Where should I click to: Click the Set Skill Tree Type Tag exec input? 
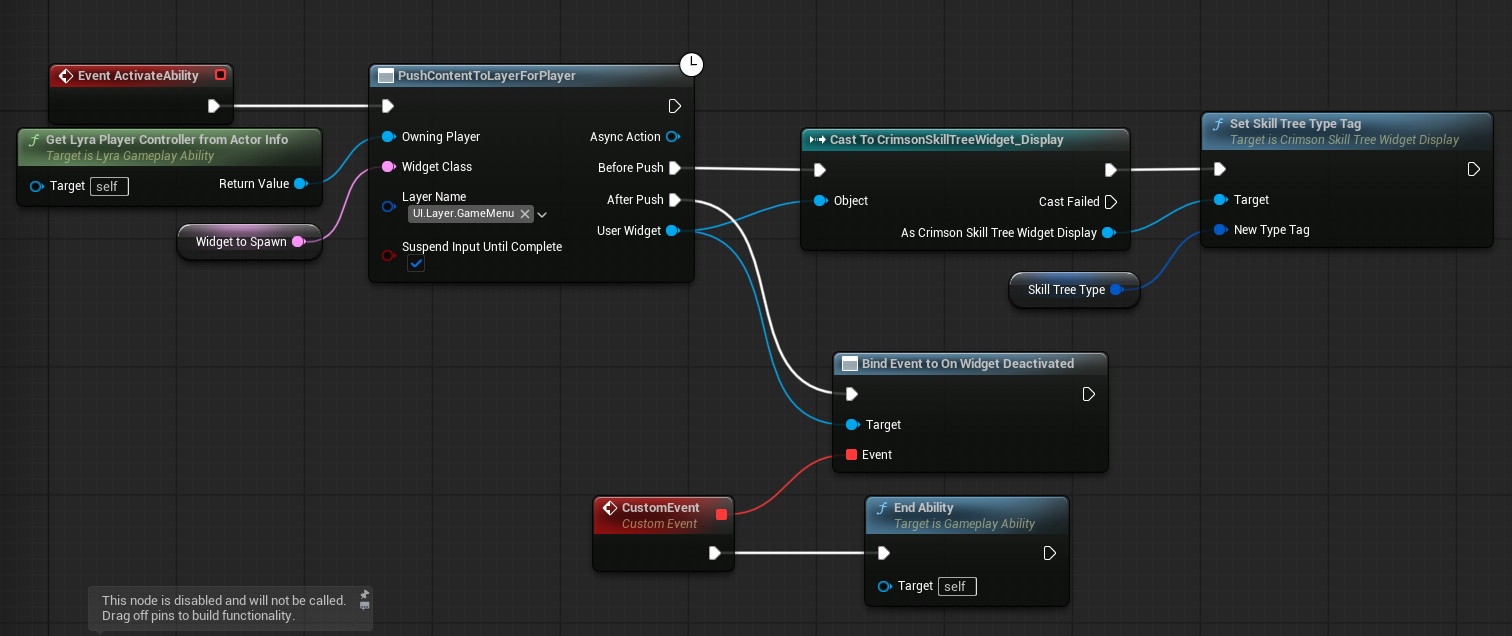click(x=1220, y=169)
